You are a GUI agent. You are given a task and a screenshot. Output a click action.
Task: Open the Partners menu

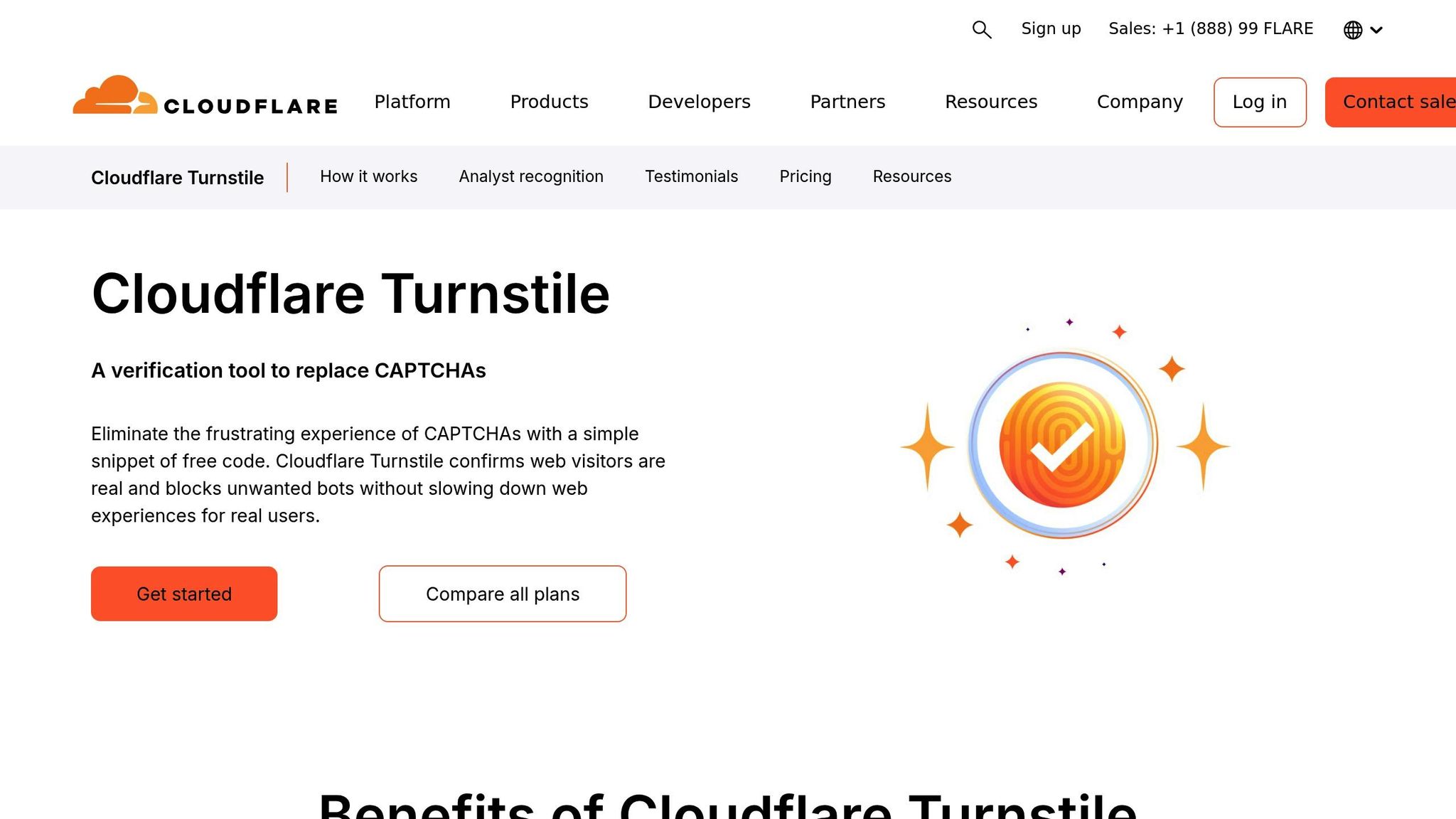(847, 102)
